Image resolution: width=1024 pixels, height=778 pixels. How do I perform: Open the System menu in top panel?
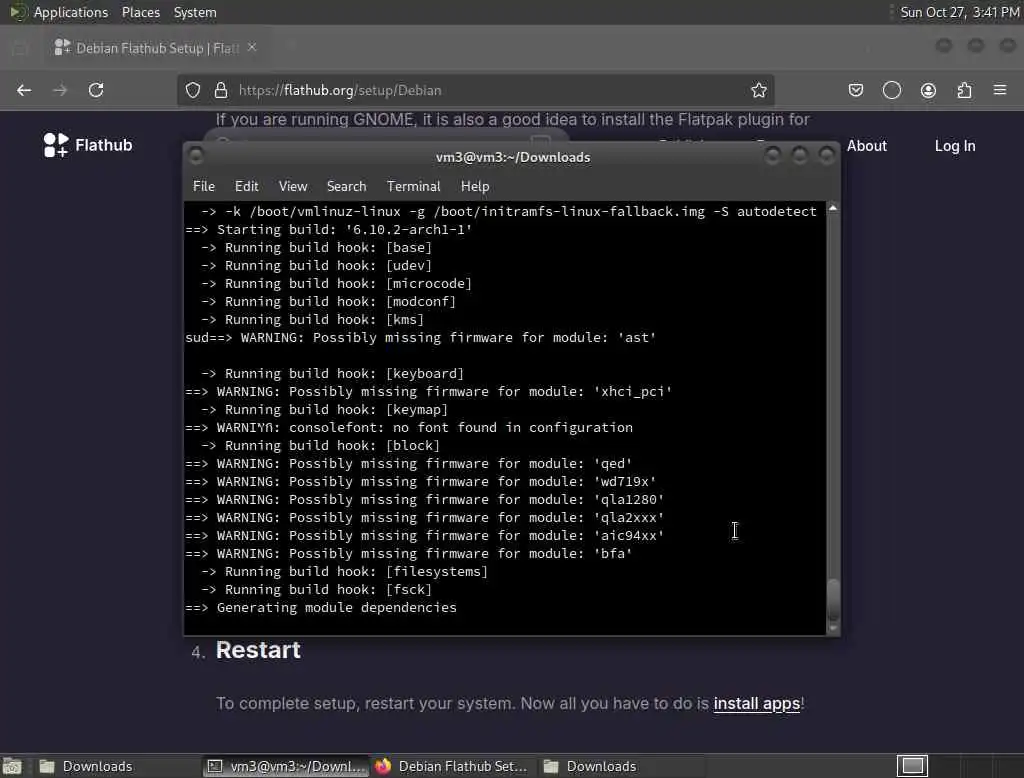[195, 12]
